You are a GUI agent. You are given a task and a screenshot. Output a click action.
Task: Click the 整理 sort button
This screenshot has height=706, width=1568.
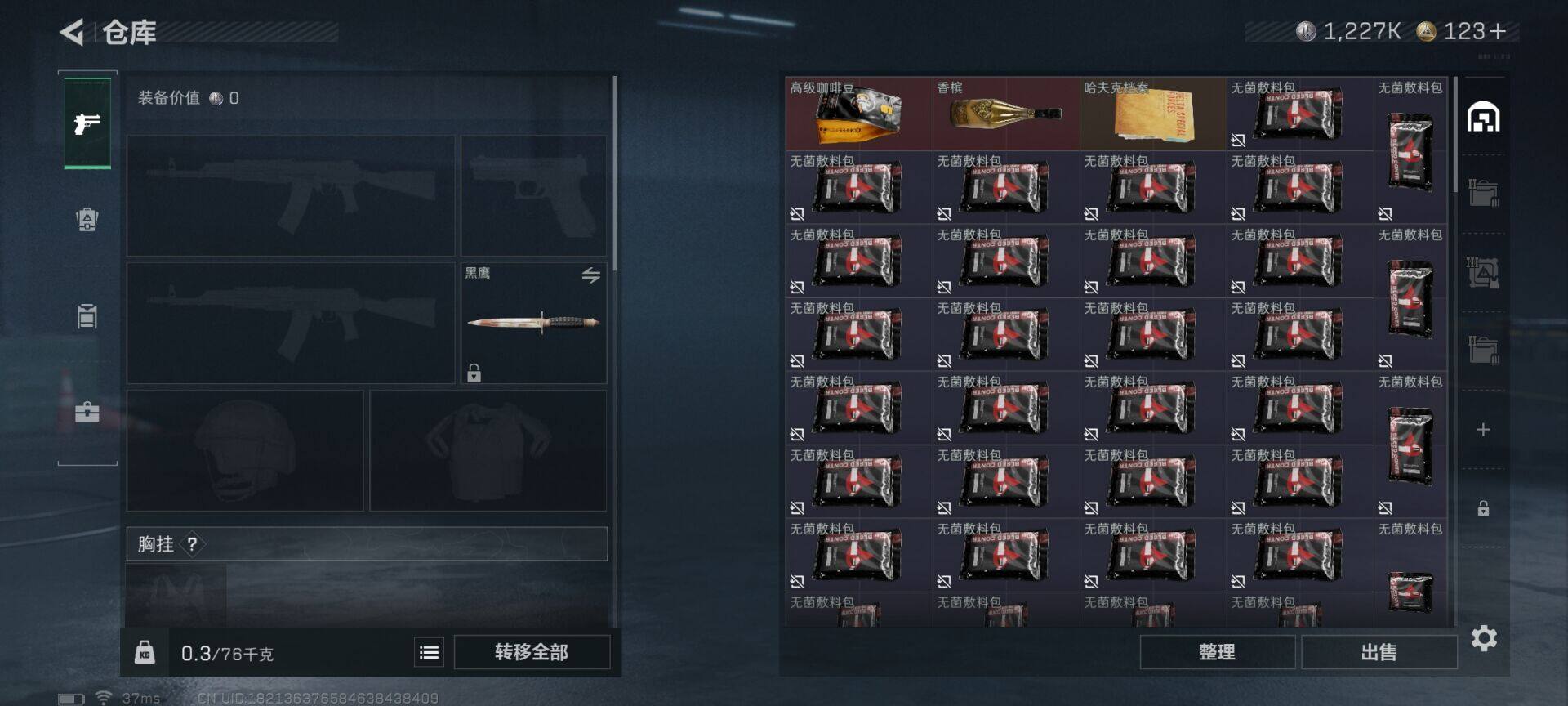pos(1217,652)
